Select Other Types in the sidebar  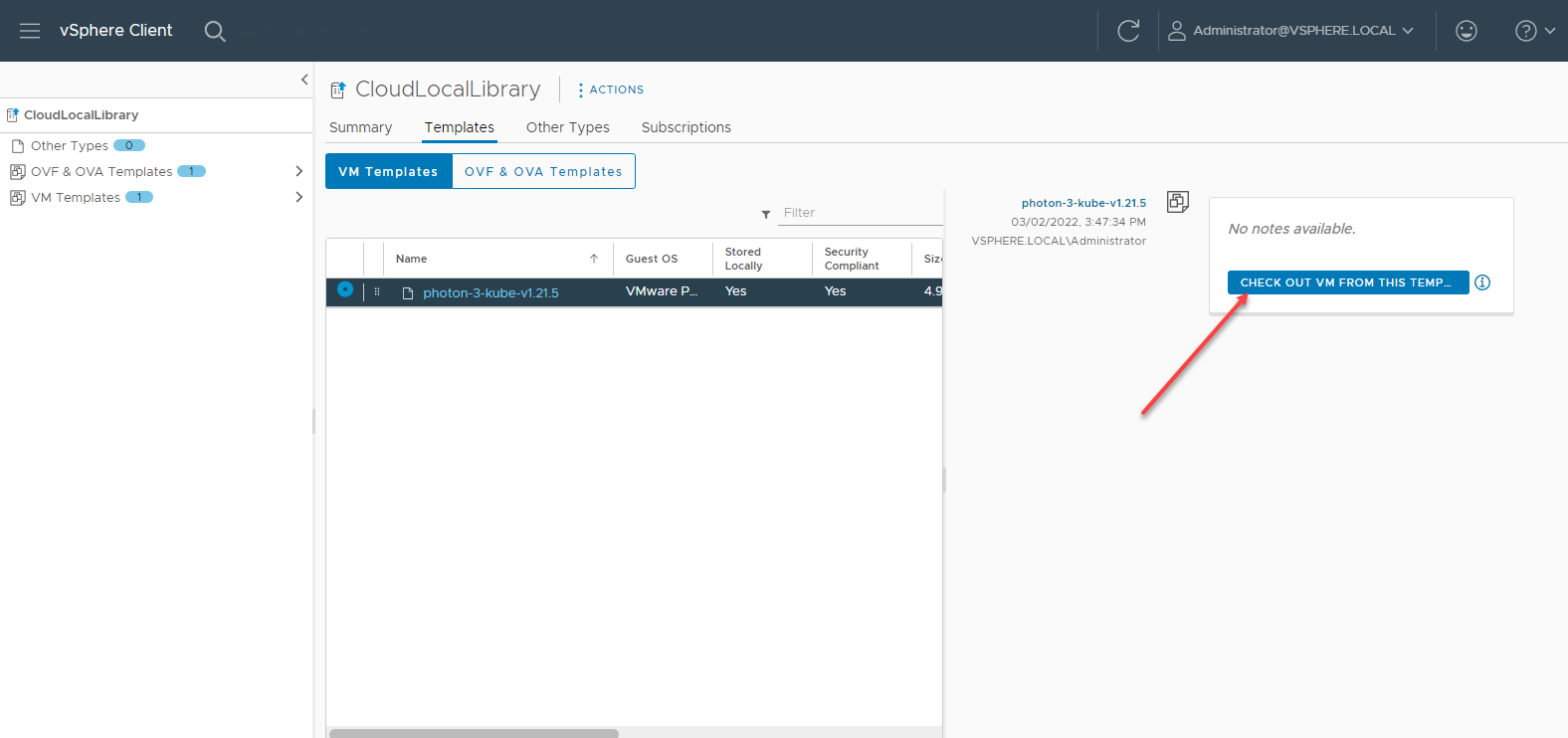70,145
